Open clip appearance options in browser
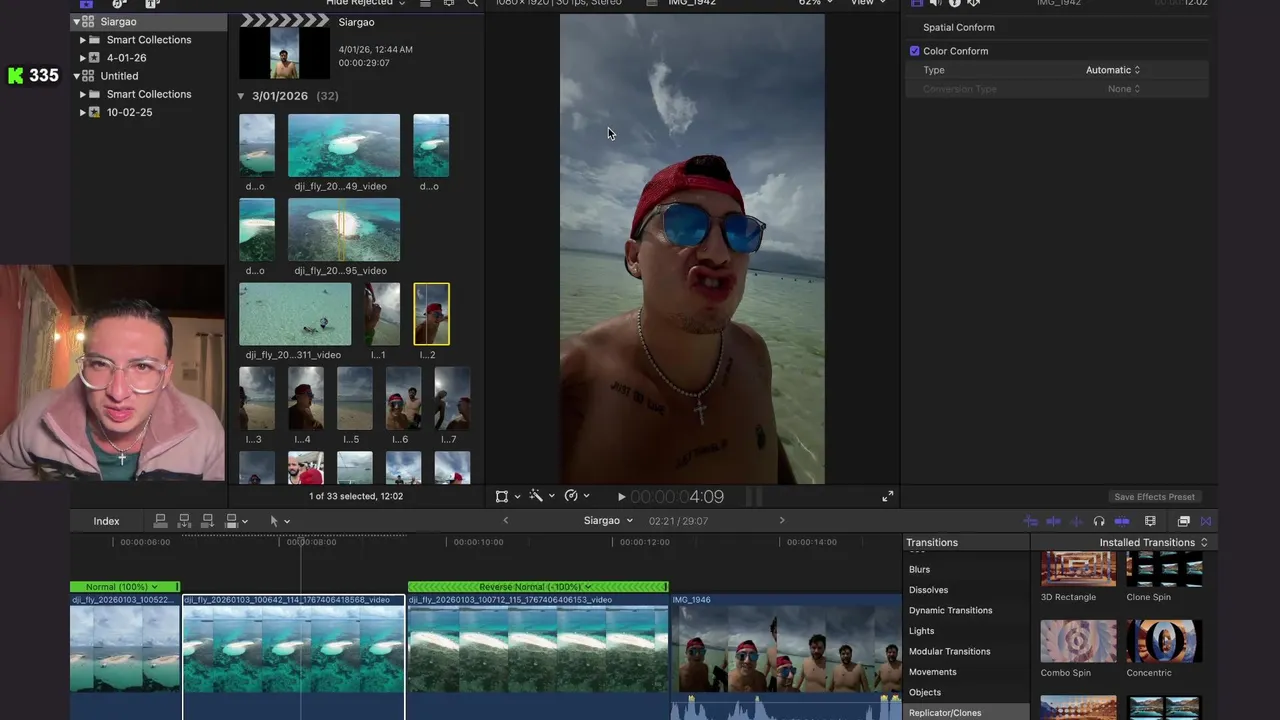1280x720 pixels. click(449, 3)
